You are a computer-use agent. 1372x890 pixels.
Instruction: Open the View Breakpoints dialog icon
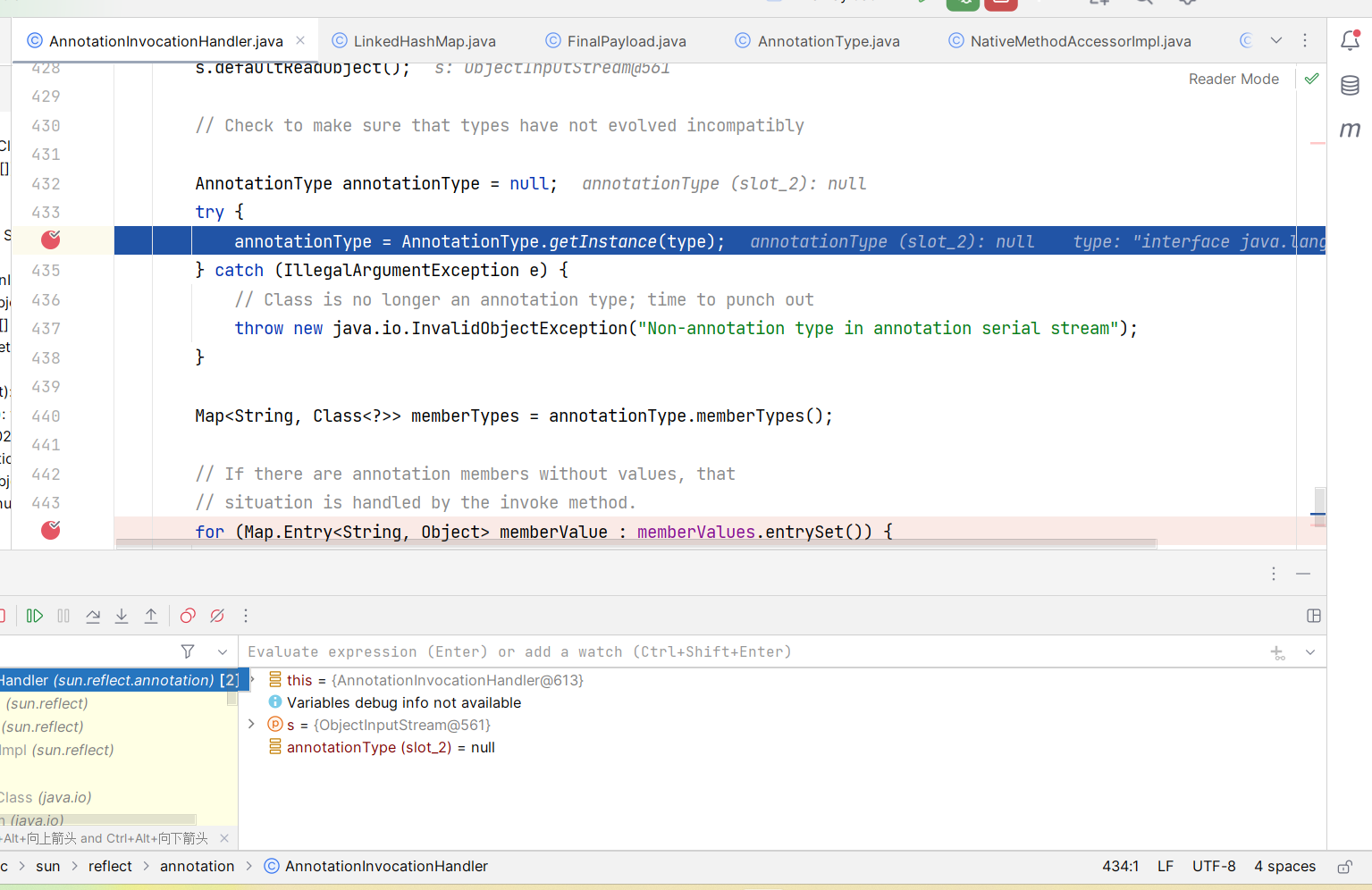pyautogui.click(x=188, y=616)
